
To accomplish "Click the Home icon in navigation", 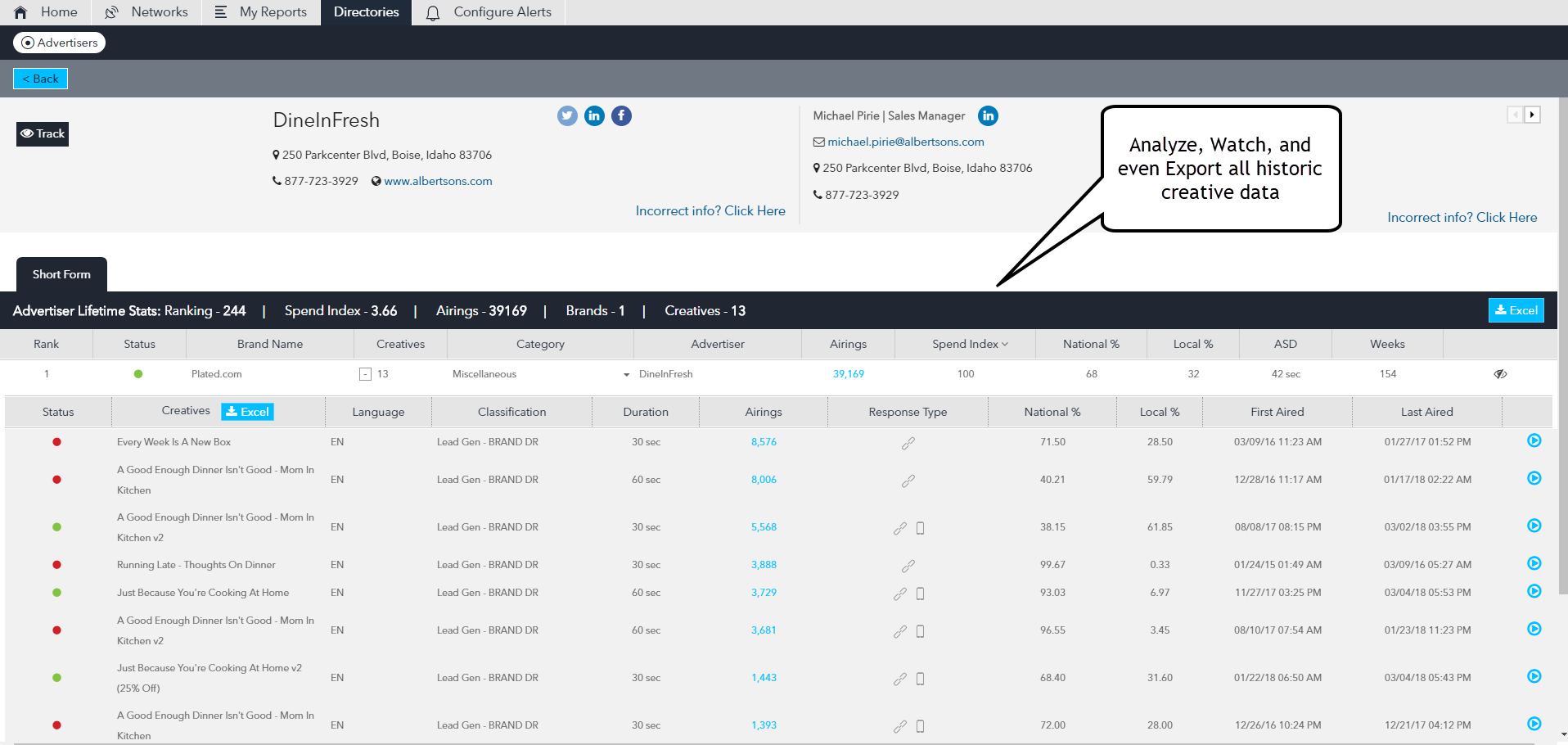I will point(21,12).
